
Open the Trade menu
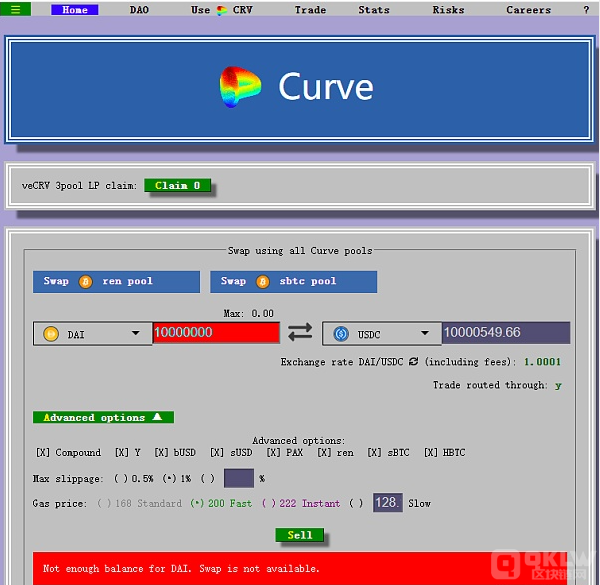[x=310, y=10]
